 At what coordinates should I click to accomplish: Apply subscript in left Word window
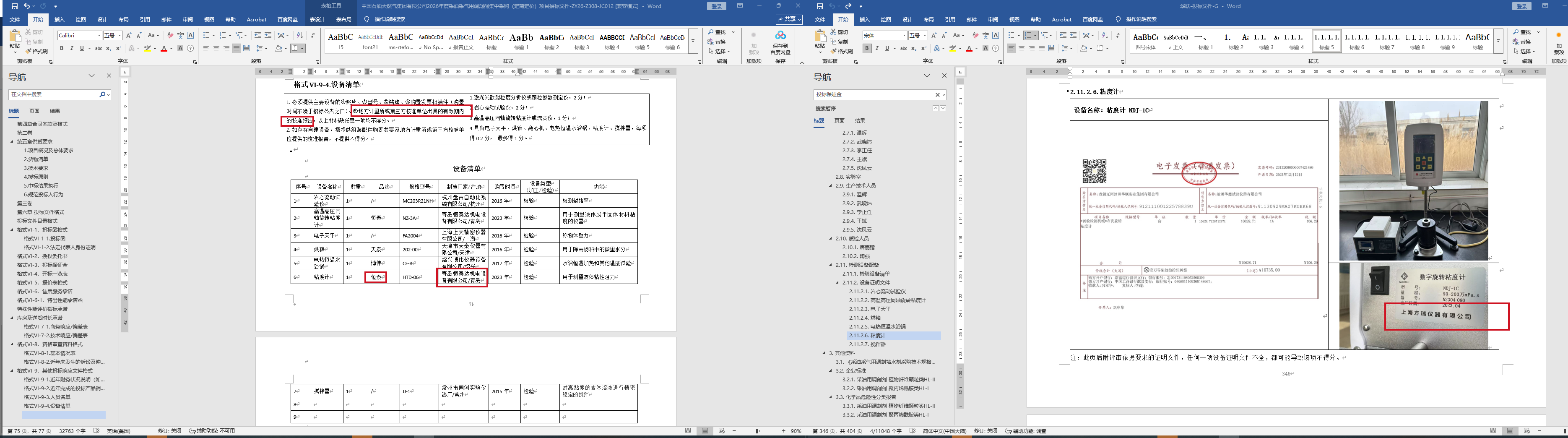point(108,48)
